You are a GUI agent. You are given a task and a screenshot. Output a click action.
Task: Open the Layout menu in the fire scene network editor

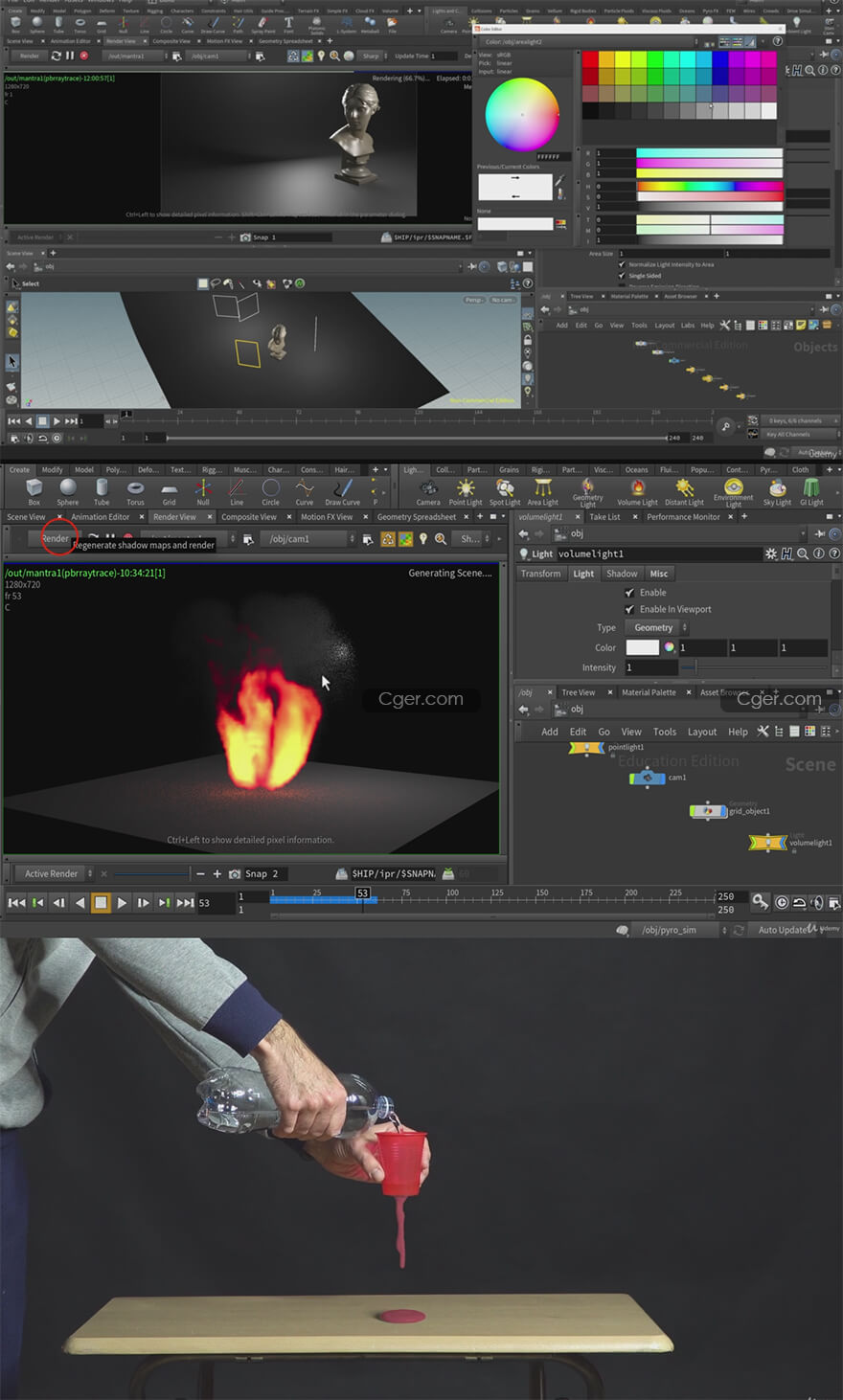(x=702, y=732)
